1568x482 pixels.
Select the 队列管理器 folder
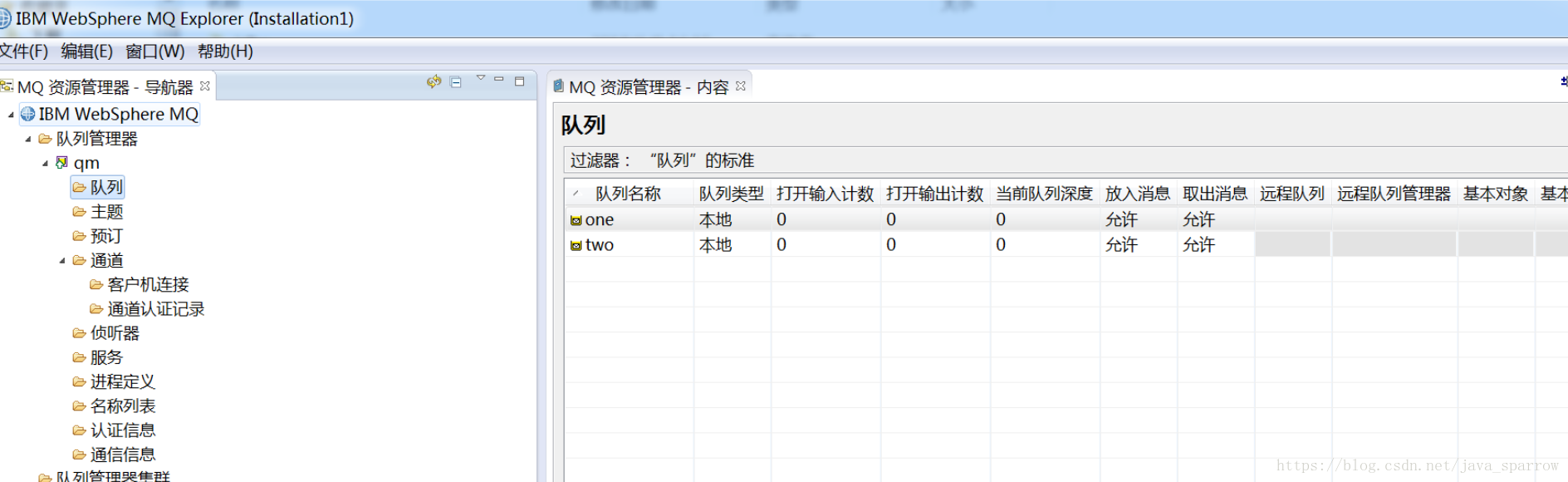coord(97,139)
